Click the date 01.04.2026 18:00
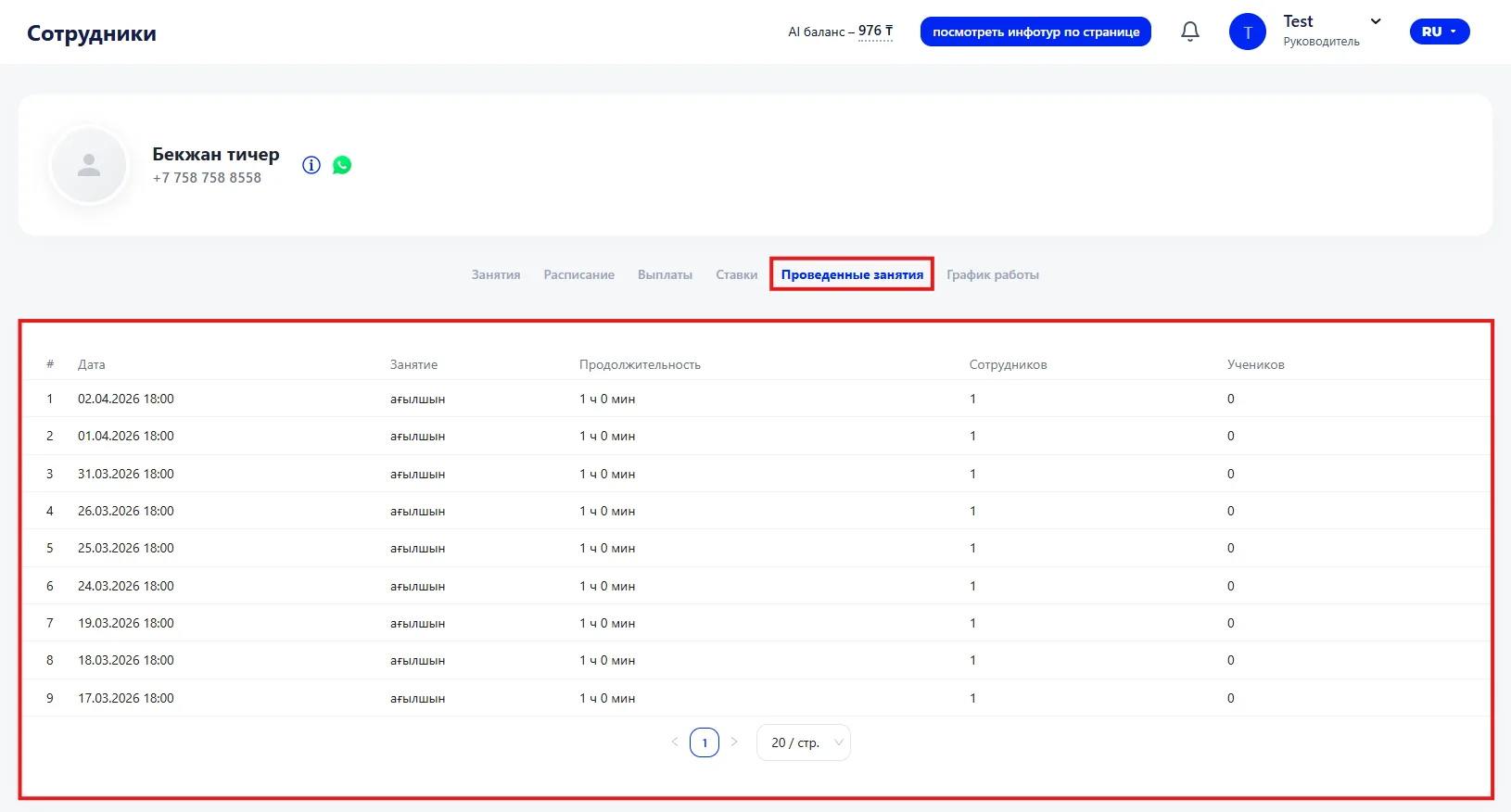Screen dimensions: 1511x812 click(x=126, y=436)
